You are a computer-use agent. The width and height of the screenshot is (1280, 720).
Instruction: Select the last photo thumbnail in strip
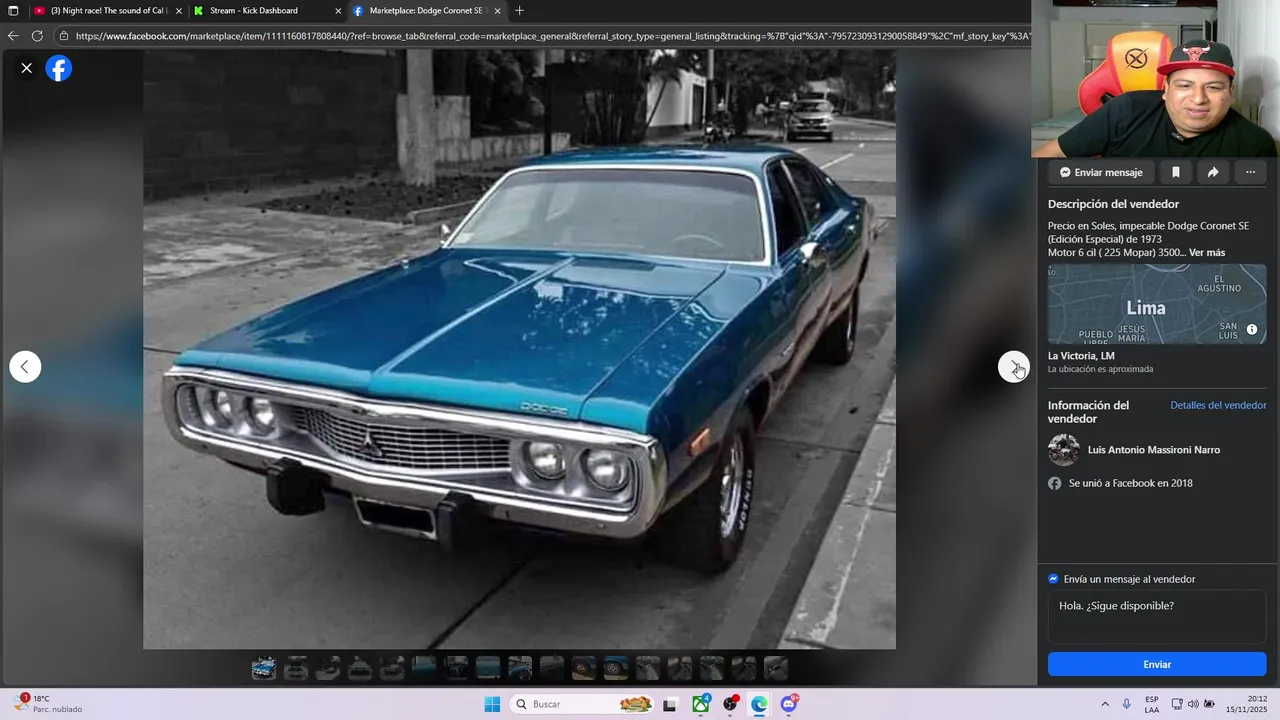(x=776, y=668)
